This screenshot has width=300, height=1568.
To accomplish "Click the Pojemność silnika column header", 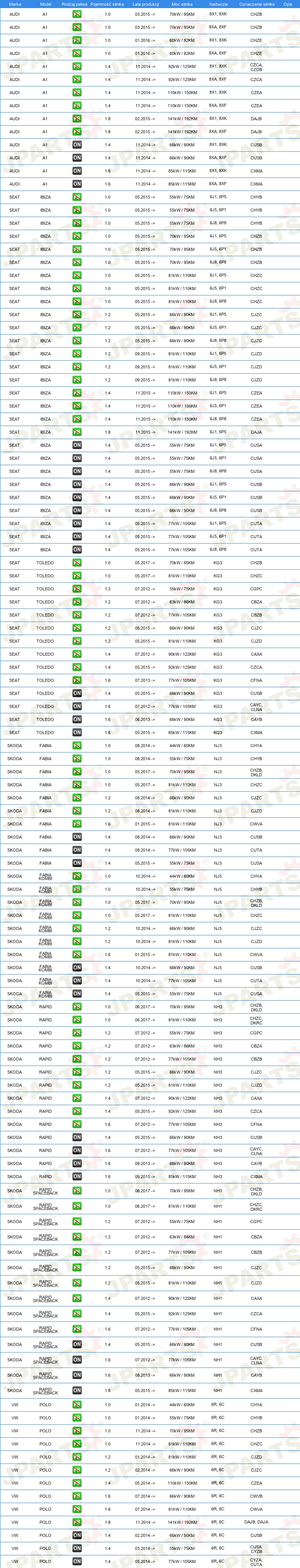I will pos(107,4).
